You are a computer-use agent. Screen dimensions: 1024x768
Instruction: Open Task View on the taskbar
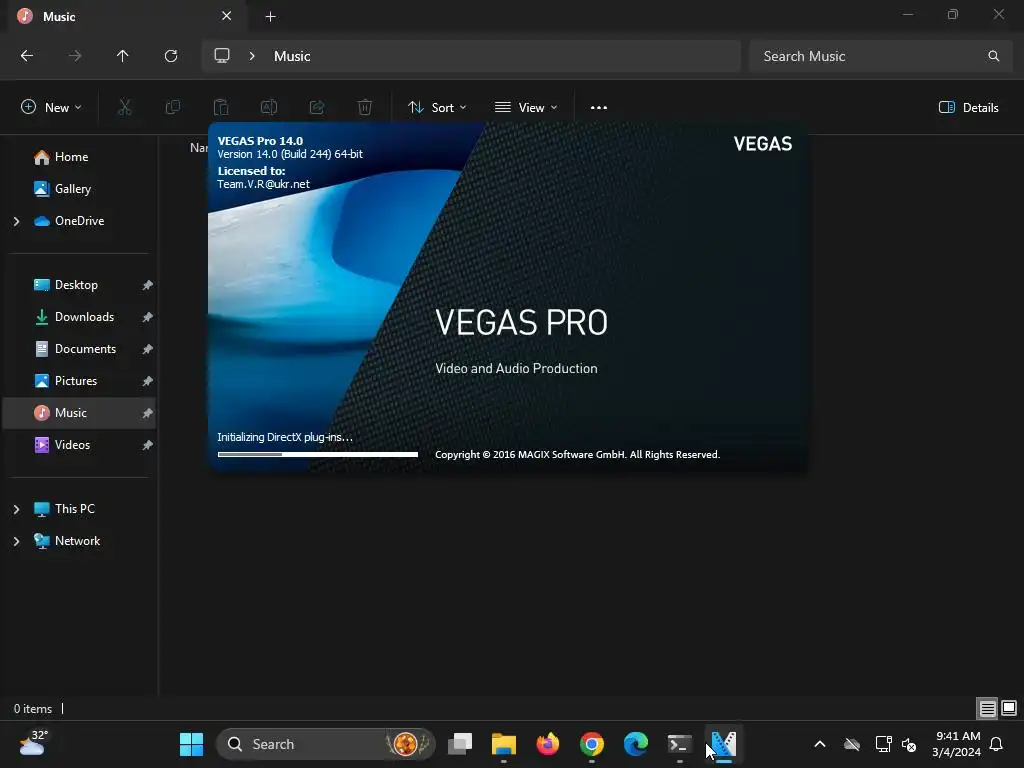(460, 744)
